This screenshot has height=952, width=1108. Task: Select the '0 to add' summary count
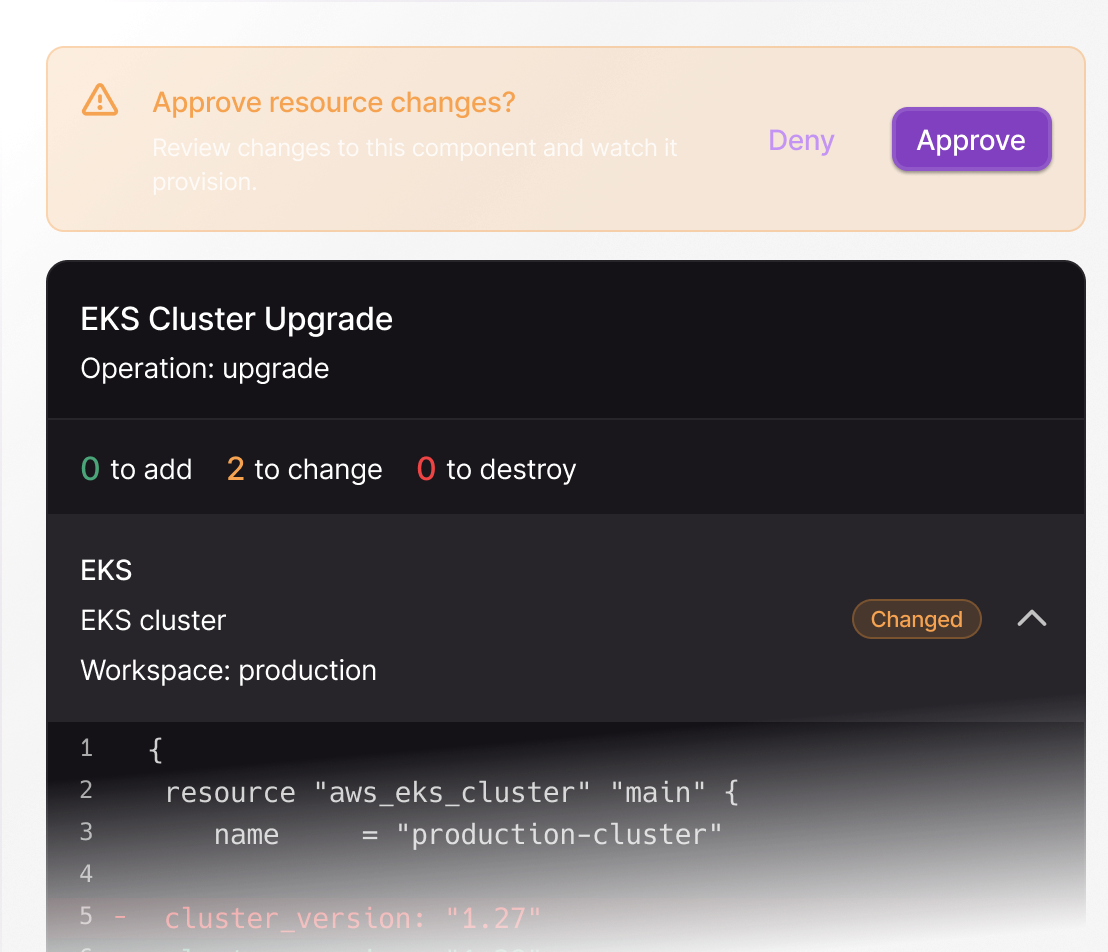tap(136, 469)
